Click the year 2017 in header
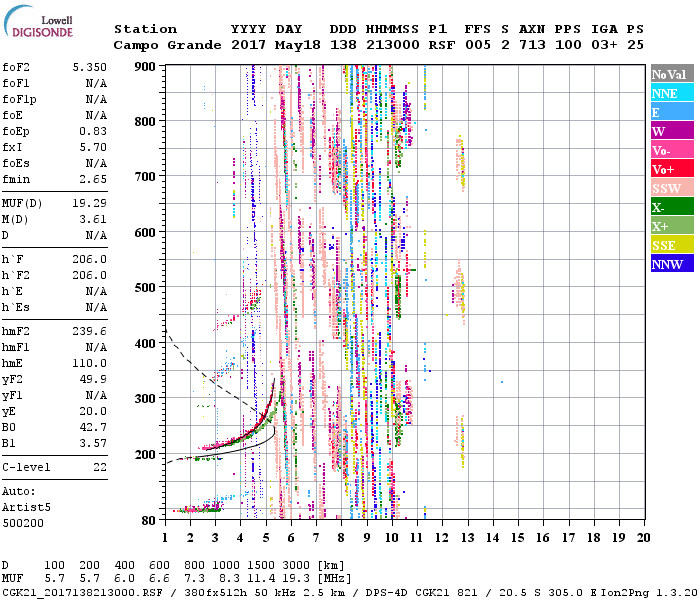The width and height of the screenshot is (700, 600). click(248, 45)
